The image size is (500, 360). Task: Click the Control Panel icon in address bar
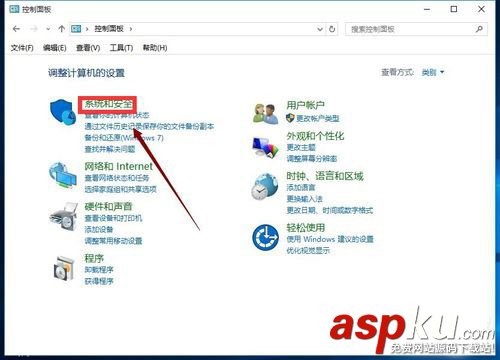pos(76,29)
